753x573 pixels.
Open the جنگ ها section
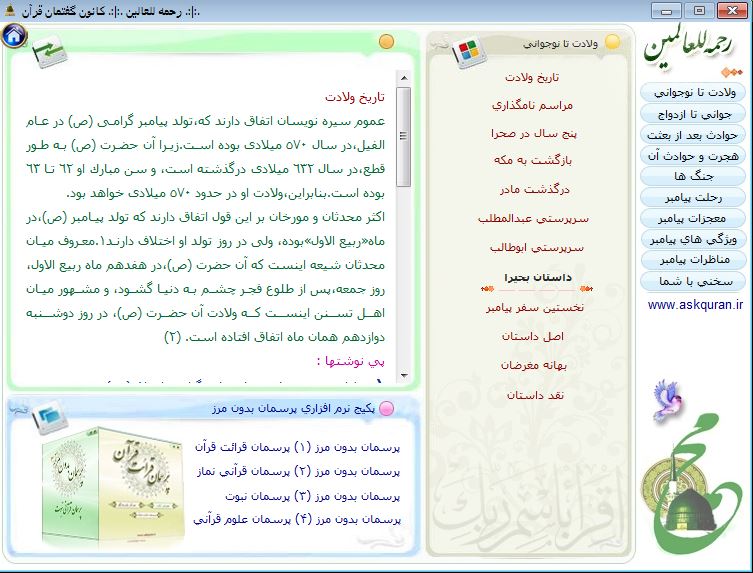pyautogui.click(x=693, y=176)
